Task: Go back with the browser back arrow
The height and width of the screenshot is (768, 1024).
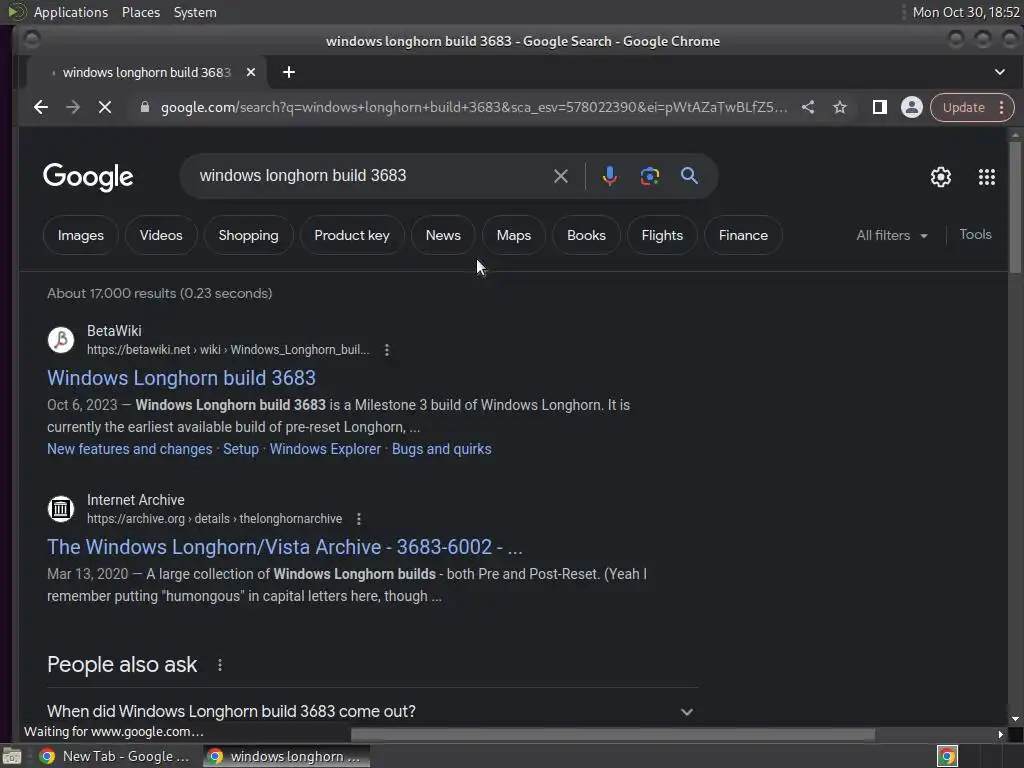Action: [x=41, y=107]
